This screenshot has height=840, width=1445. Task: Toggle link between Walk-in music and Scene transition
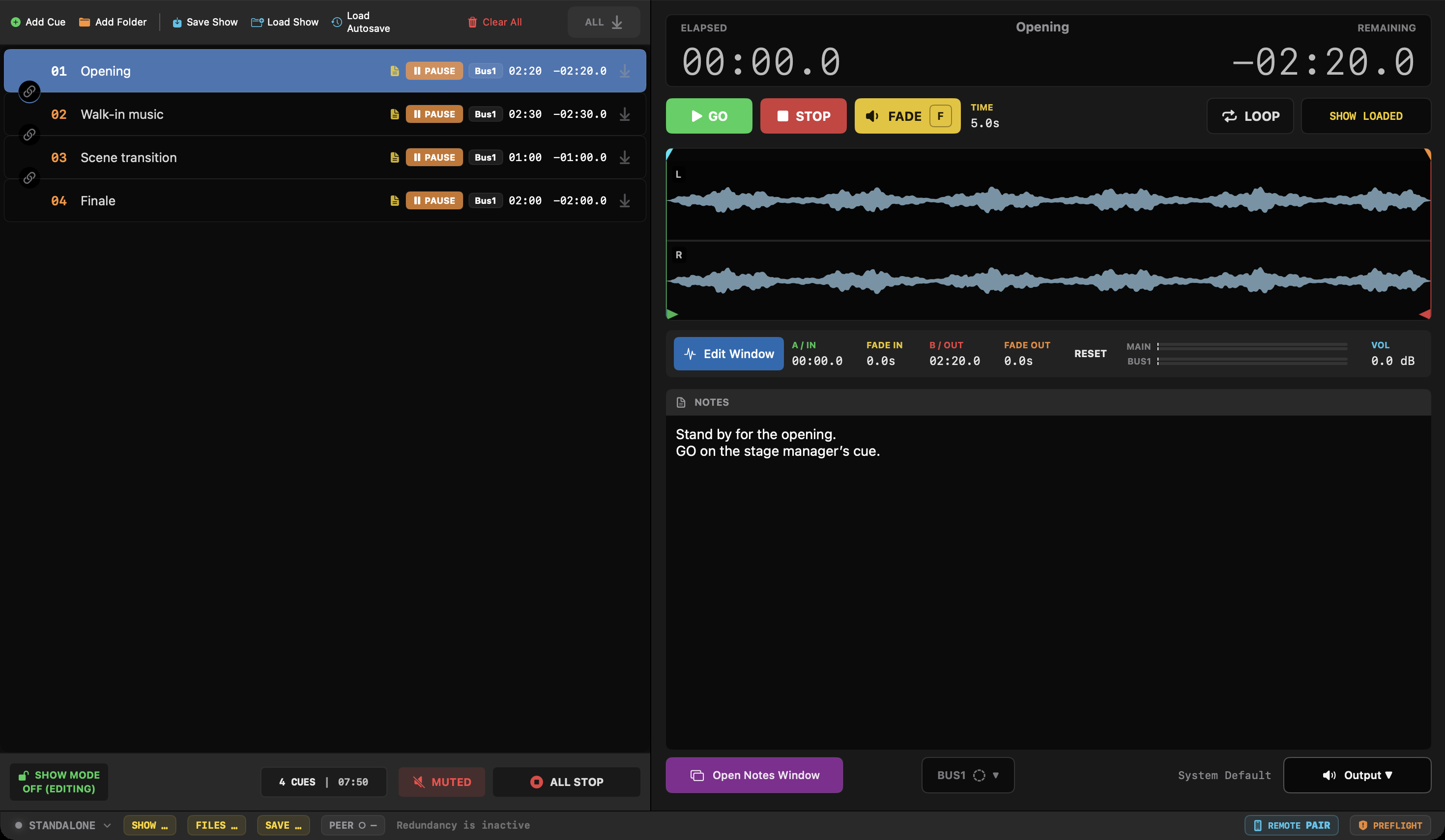[29, 135]
